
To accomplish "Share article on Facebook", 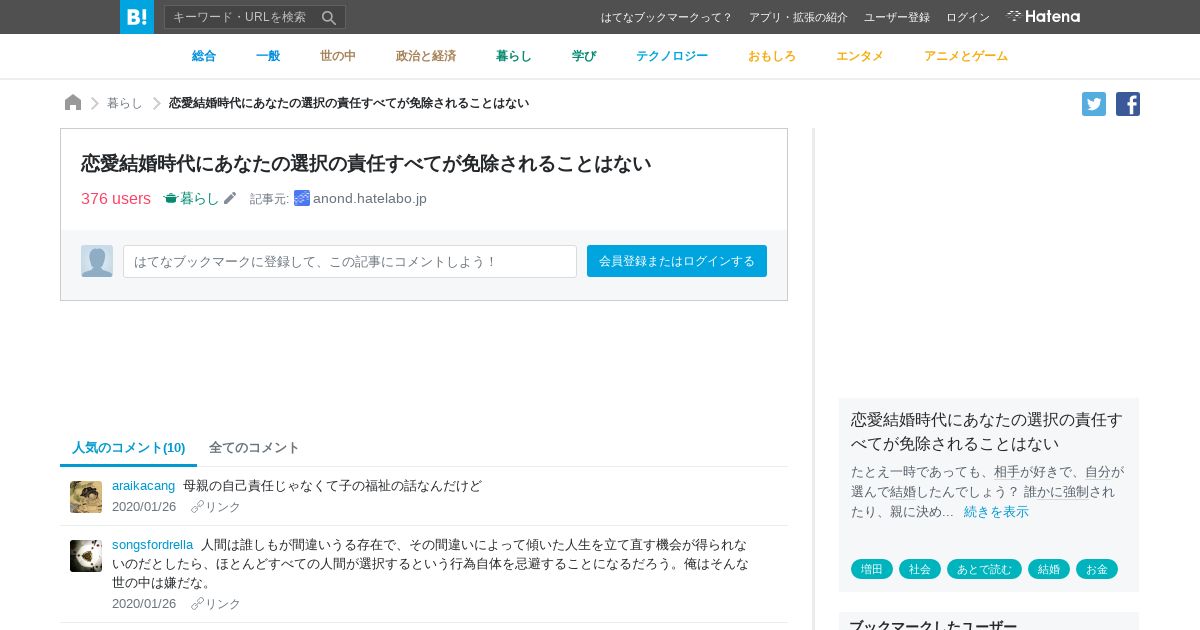I will pyautogui.click(x=1128, y=104).
